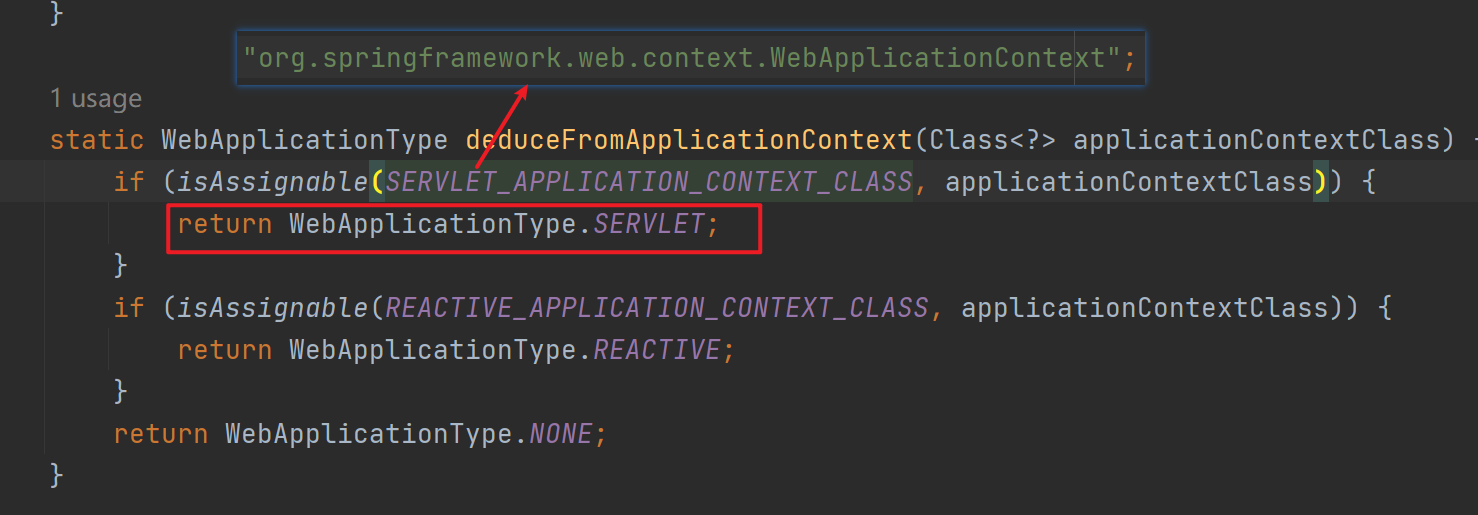Click applicationContextClass parameter in signature
This screenshot has height=515, width=1478.
(1256, 140)
